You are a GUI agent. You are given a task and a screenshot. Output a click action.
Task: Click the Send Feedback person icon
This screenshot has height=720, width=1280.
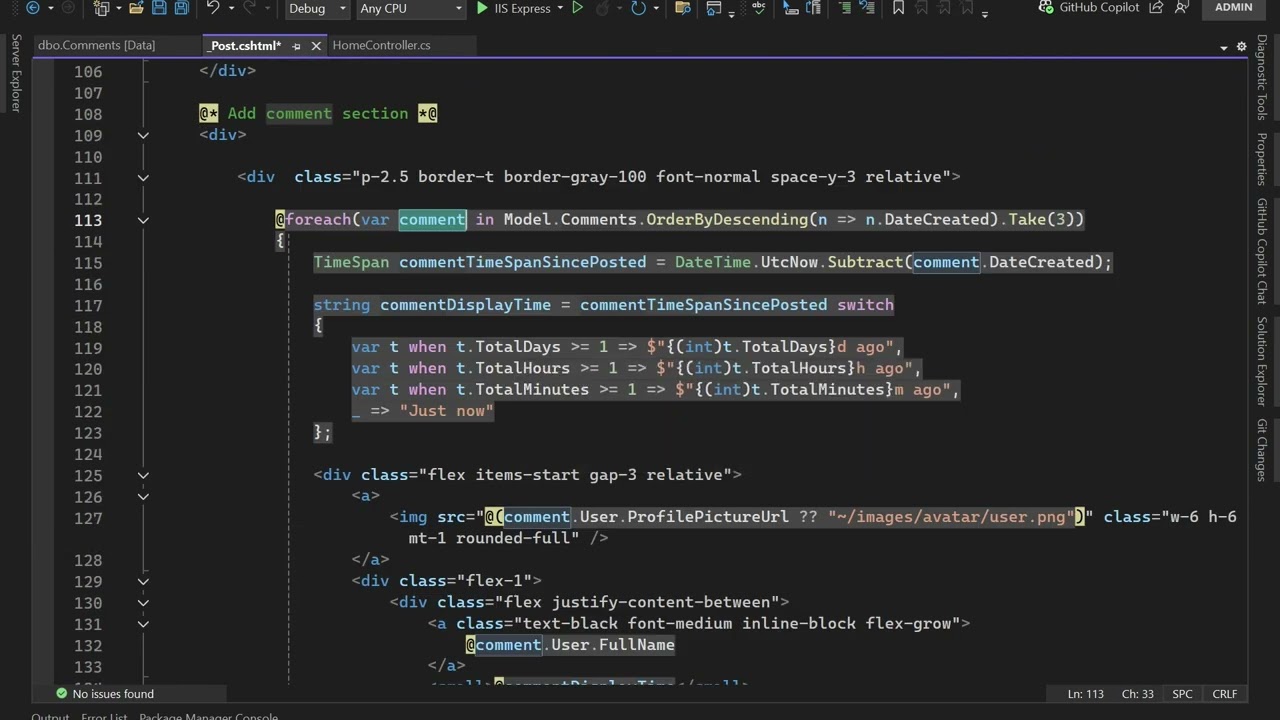(x=1183, y=7)
